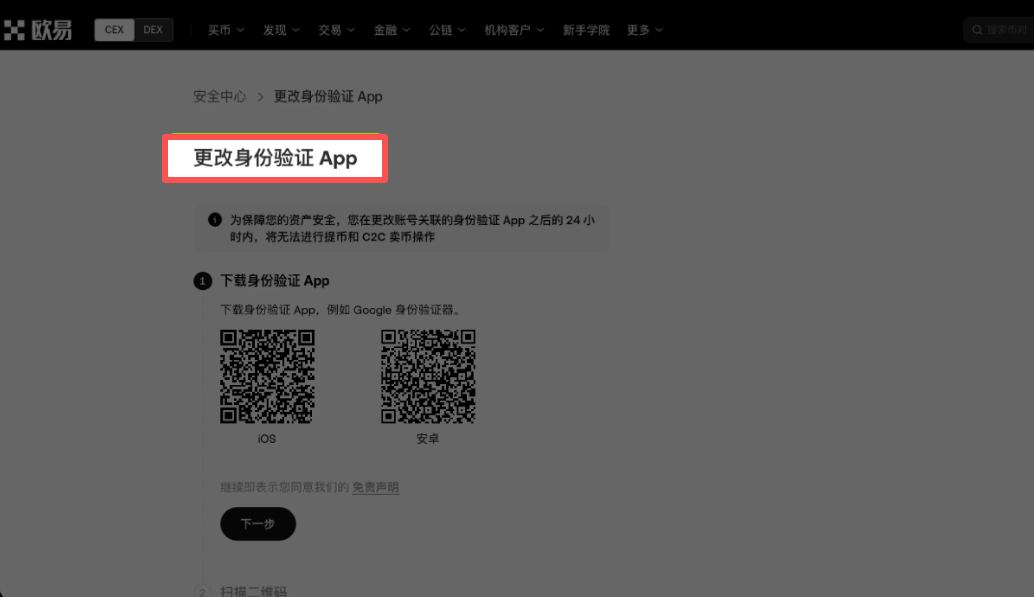Open the 金融 dropdown menu
Screen dimensions: 1034x597
(x=392, y=30)
